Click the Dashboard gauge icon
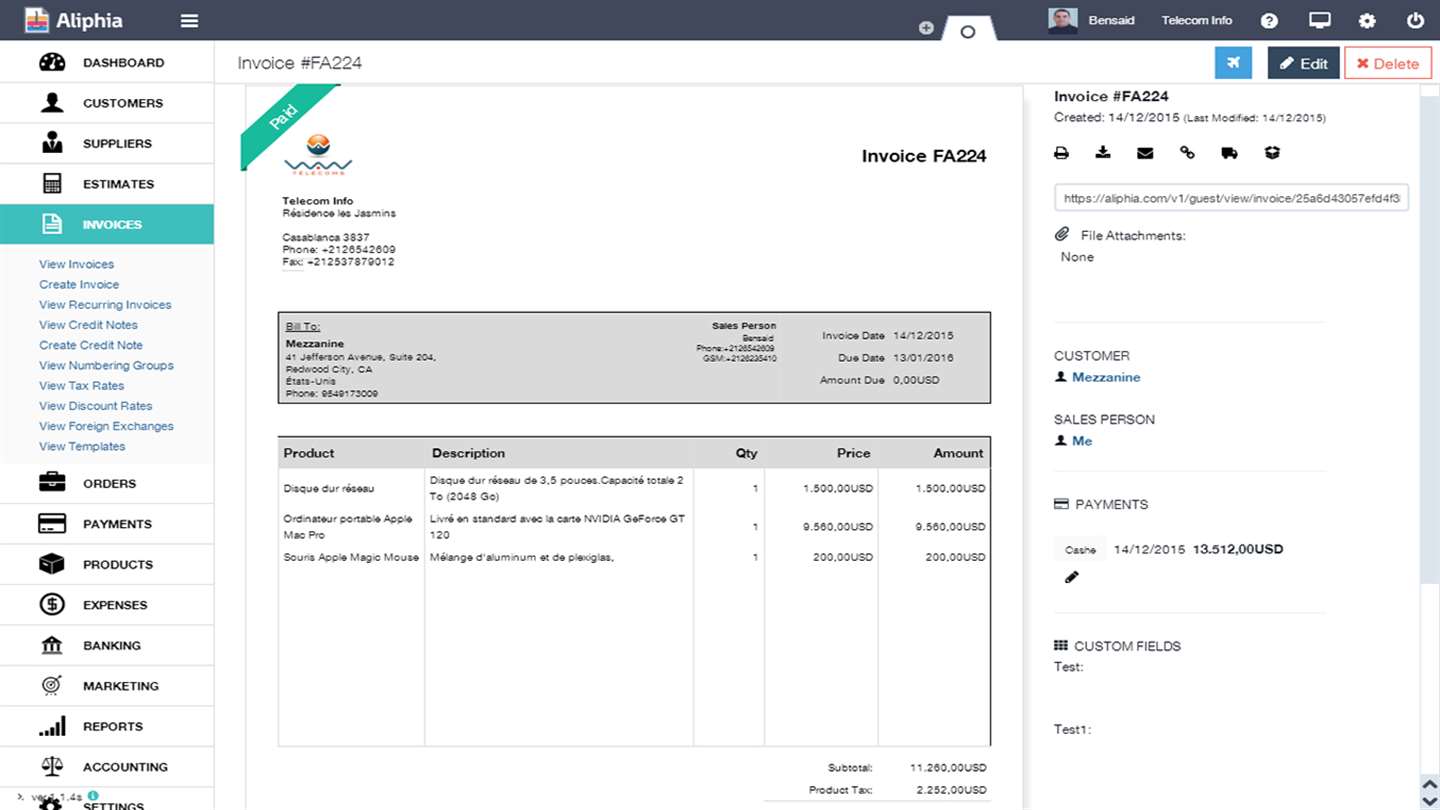The image size is (1440, 810). [x=52, y=62]
